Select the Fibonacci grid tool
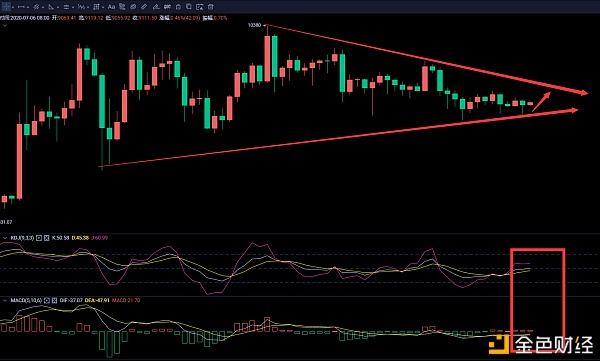600x361 pixels. (96, 7)
